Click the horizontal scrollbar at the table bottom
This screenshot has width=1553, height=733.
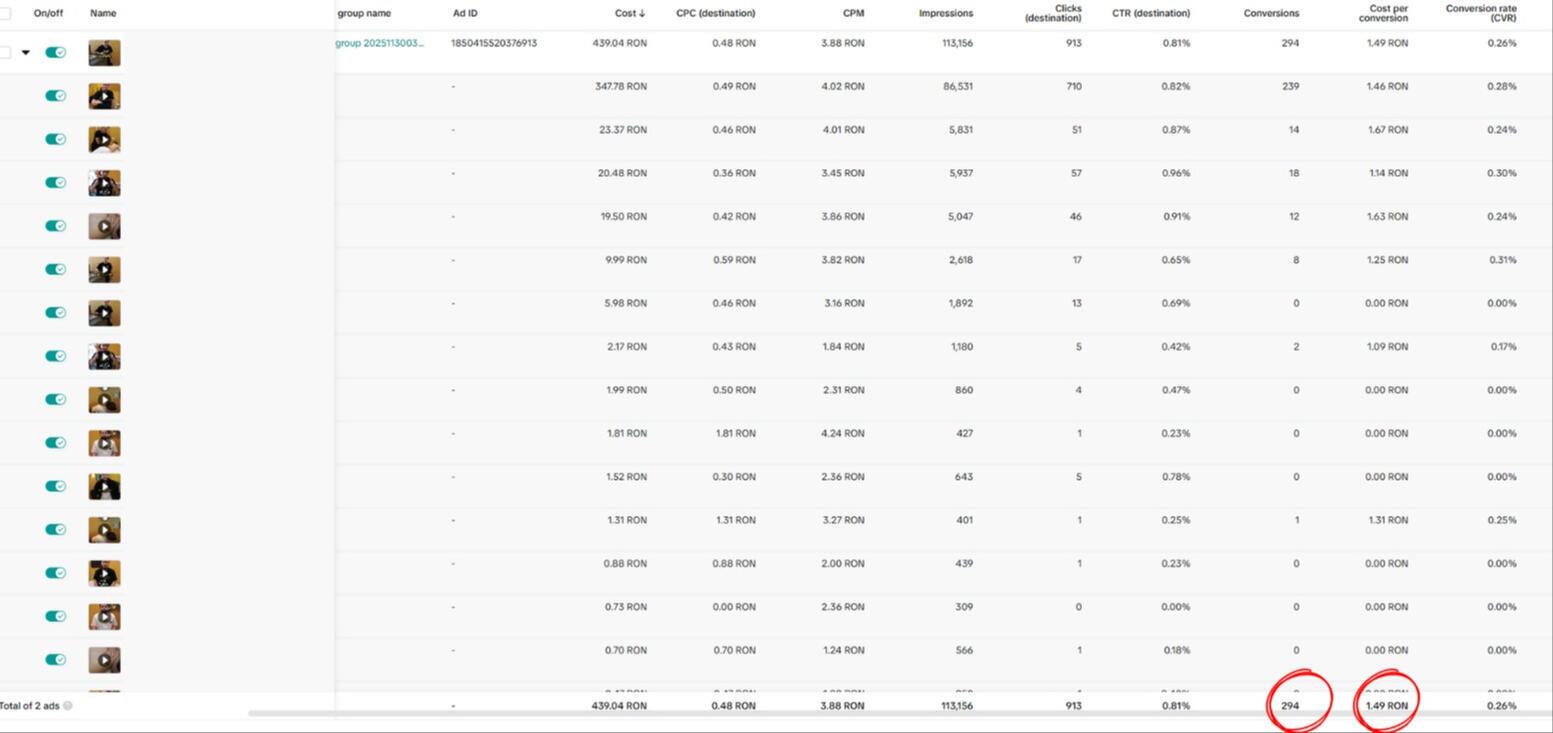click(x=900, y=714)
